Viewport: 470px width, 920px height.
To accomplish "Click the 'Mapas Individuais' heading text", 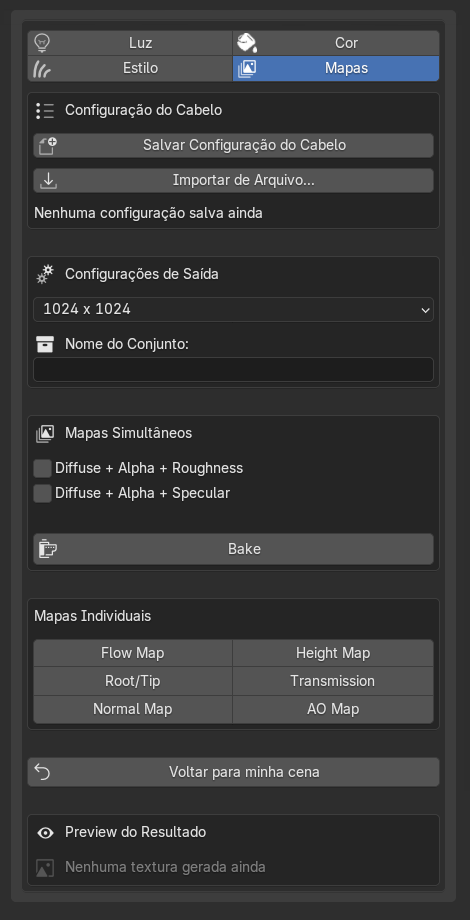I will coord(92,616).
